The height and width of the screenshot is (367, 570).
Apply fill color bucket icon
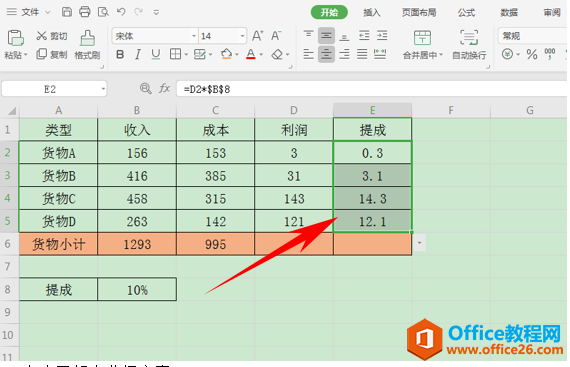coord(226,55)
